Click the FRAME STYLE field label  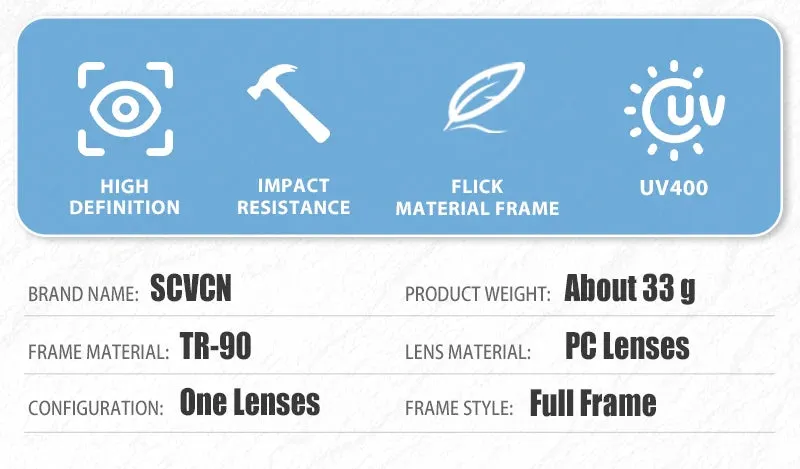point(459,408)
